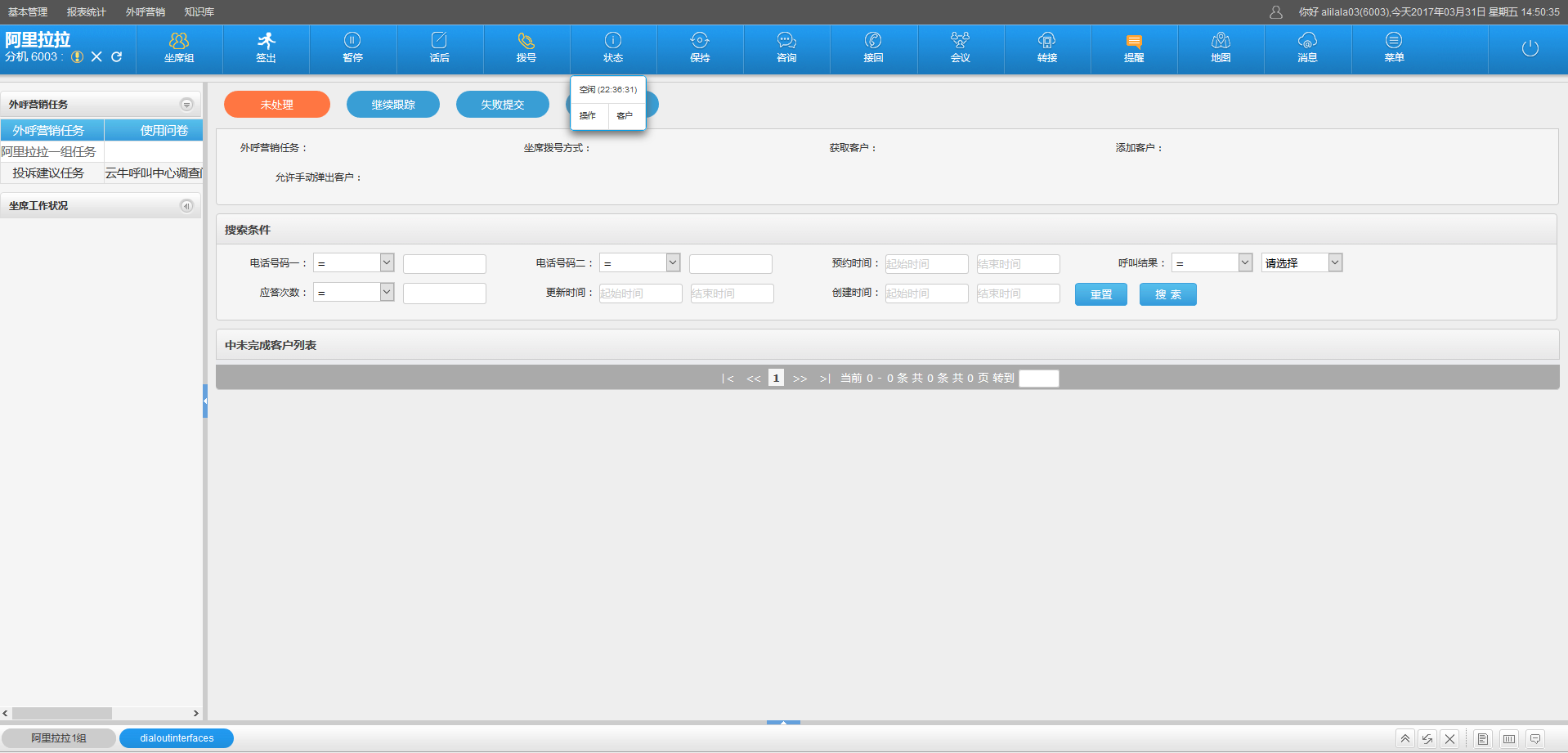Click the 搜 索 search button
Screen dimensions: 1568x753
1167,294
